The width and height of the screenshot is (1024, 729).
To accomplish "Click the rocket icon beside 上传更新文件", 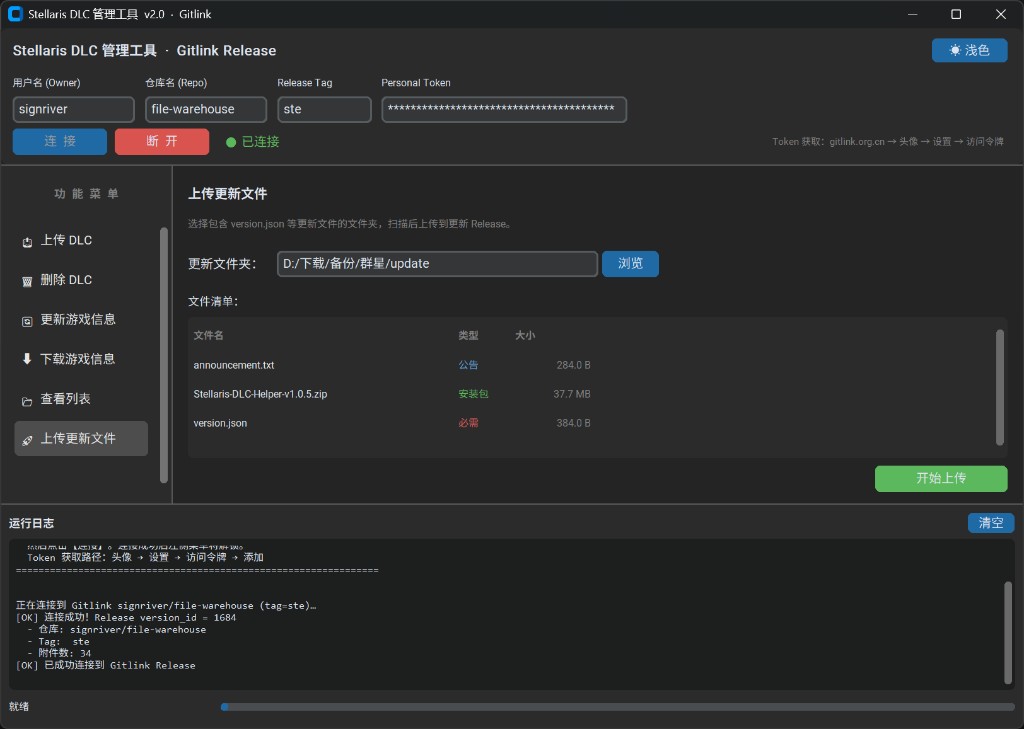I will 27,440.
